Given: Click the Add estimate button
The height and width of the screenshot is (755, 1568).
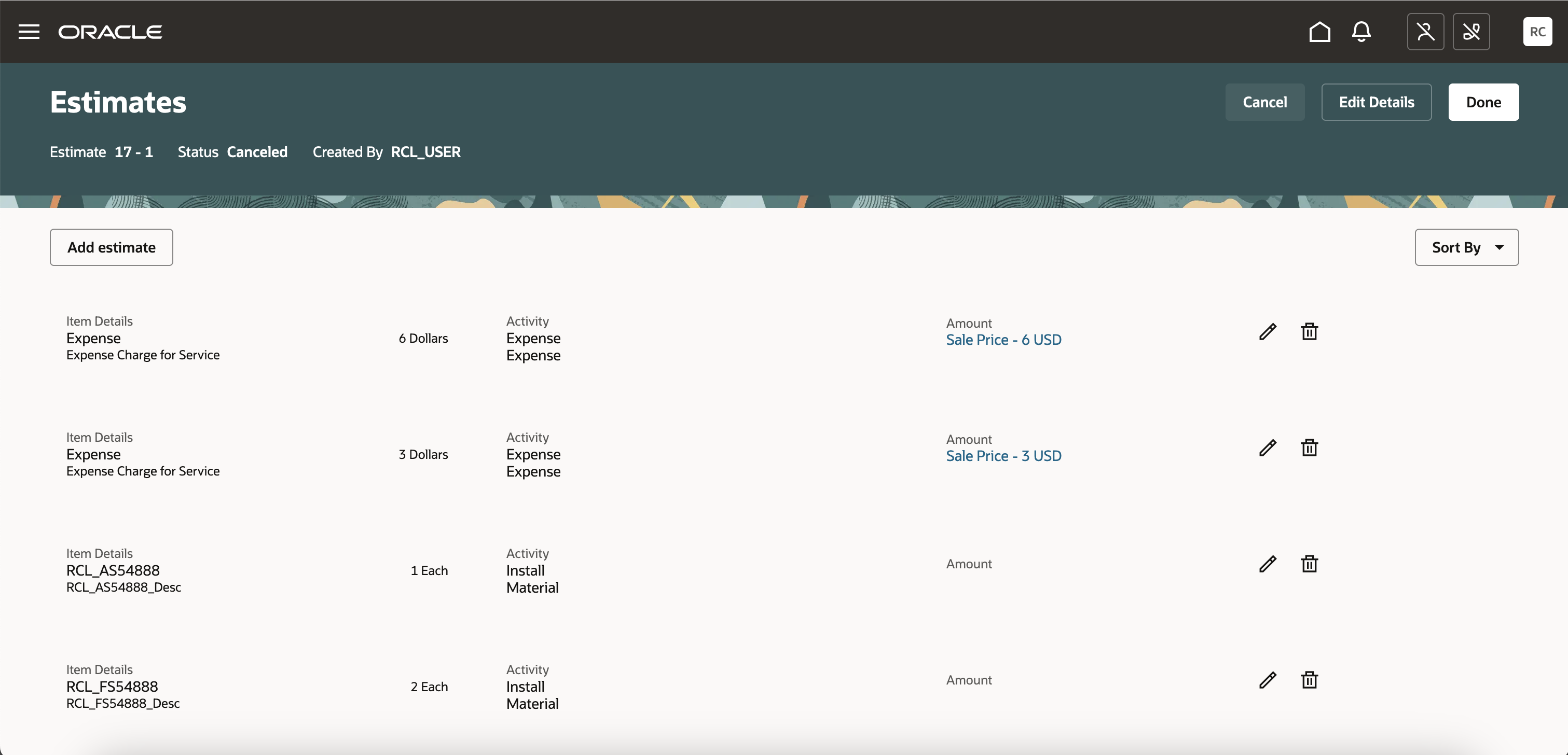Looking at the screenshot, I should click(x=112, y=248).
